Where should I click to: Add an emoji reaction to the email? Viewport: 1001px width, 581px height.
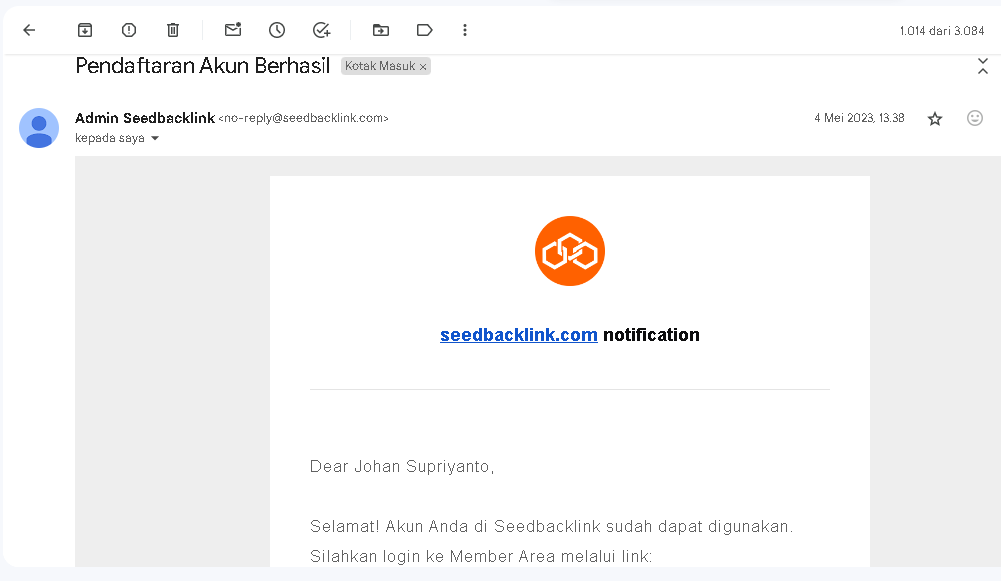[x=975, y=118]
